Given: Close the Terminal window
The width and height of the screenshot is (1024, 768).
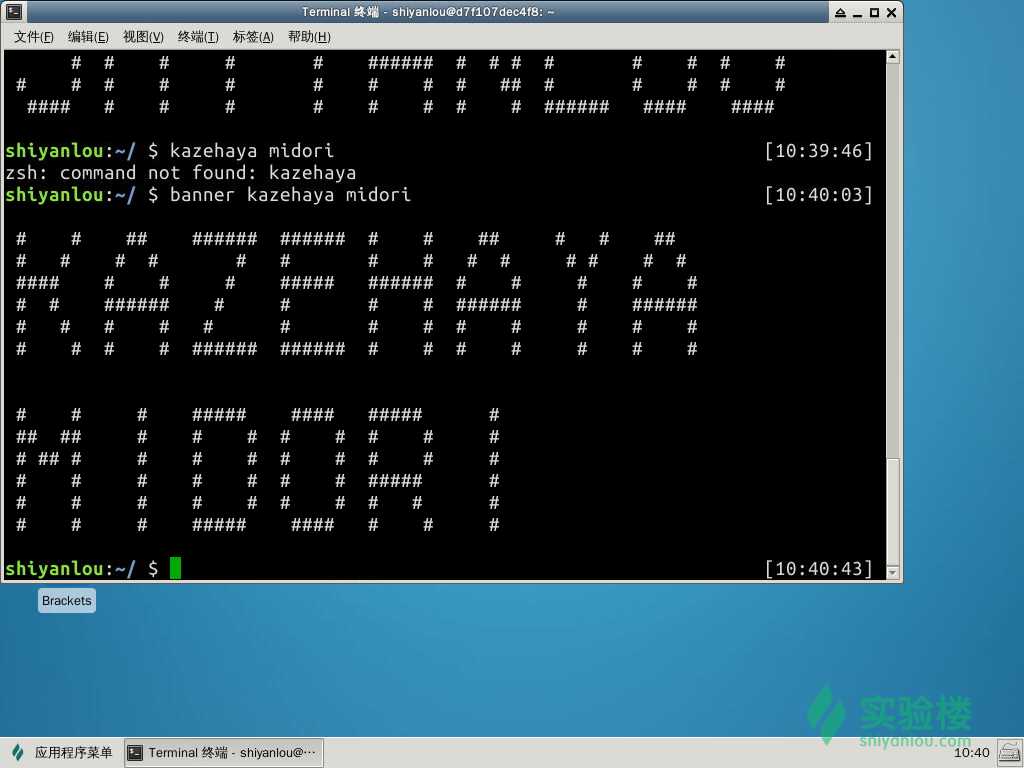Looking at the screenshot, I should (891, 12).
